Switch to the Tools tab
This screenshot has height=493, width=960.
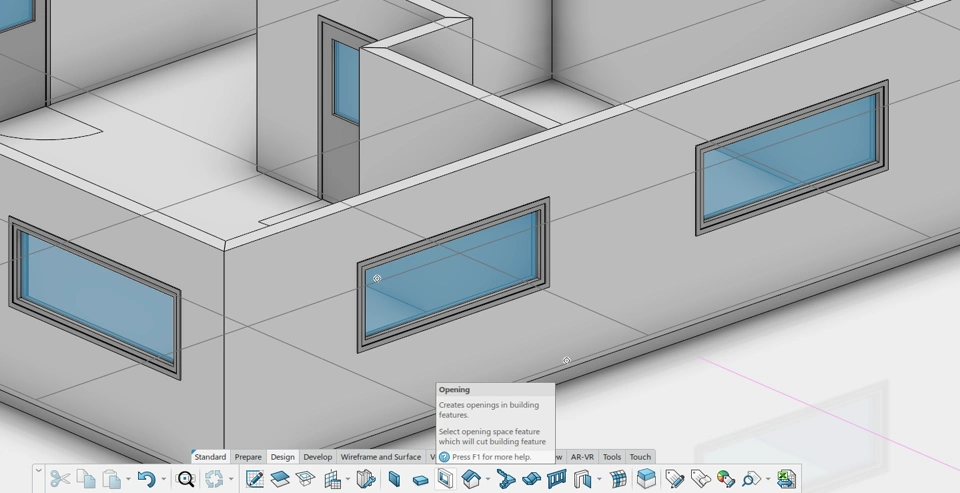612,457
